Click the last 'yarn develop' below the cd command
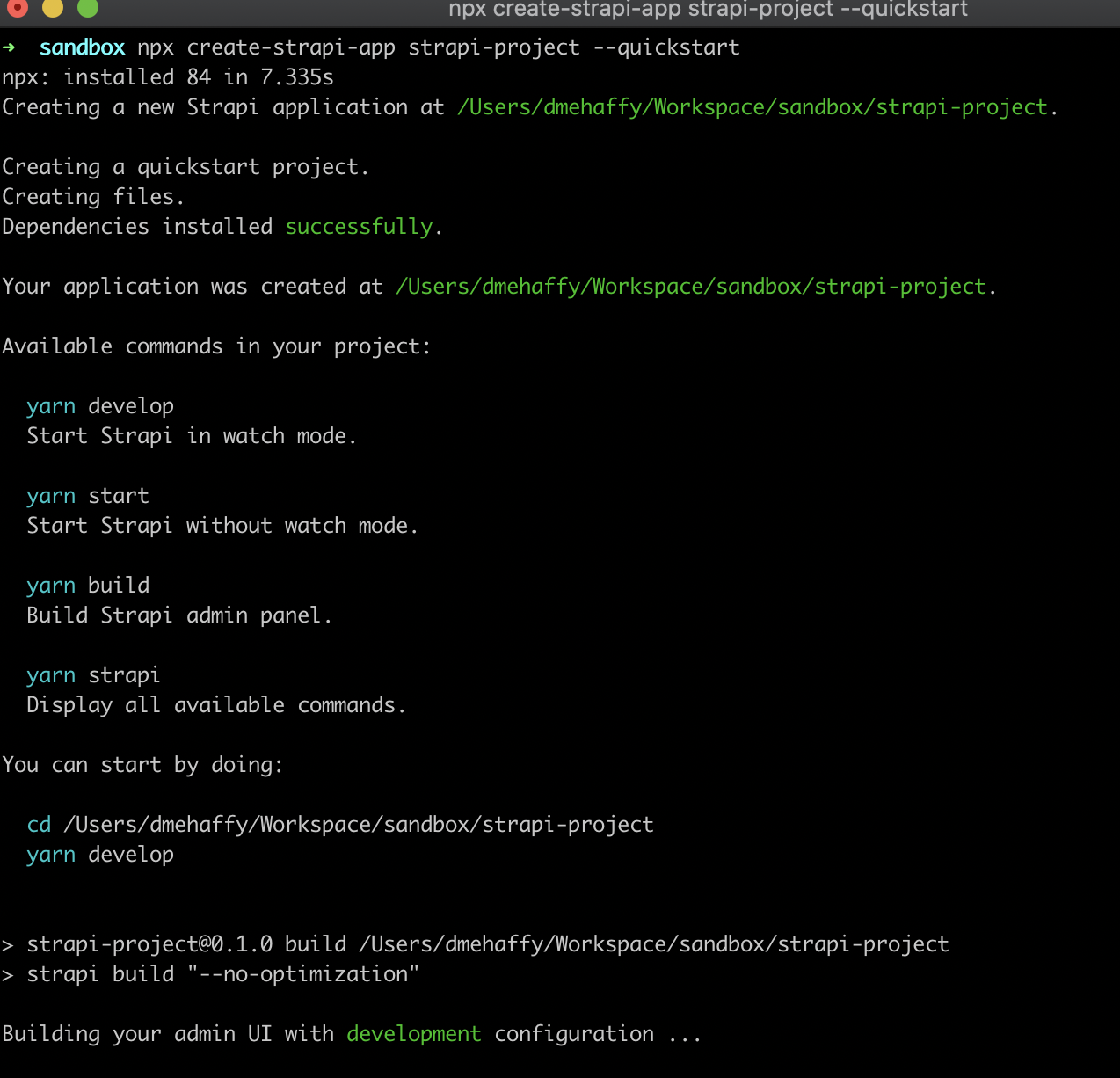 coord(100,855)
